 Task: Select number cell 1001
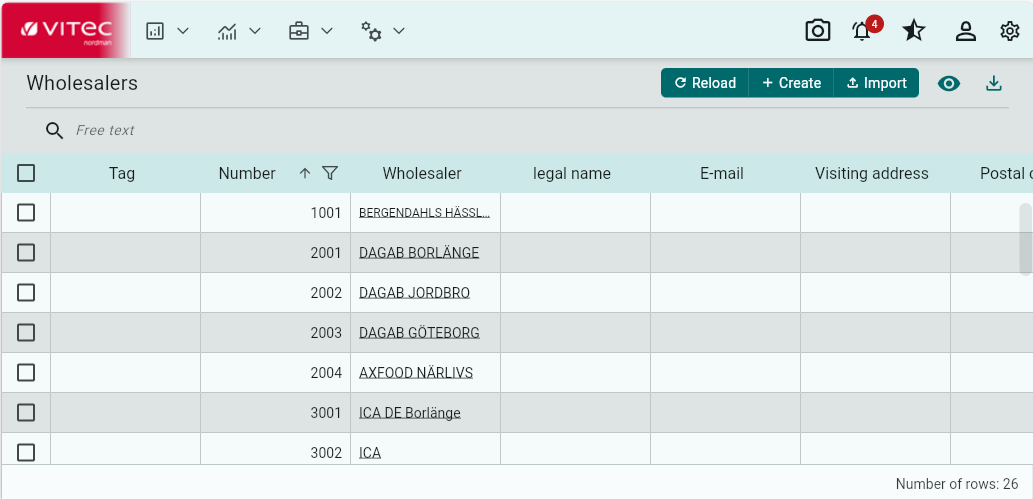(x=275, y=213)
